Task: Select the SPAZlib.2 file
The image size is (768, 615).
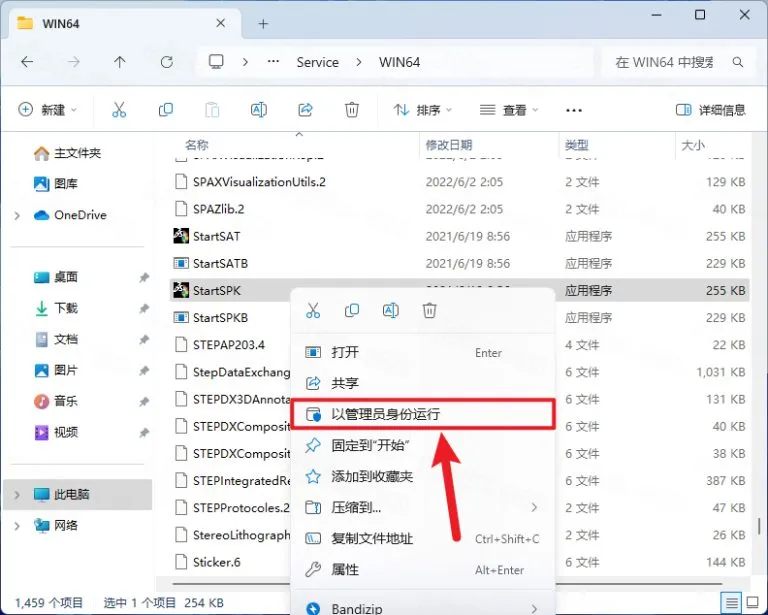Action: click(x=459, y=209)
